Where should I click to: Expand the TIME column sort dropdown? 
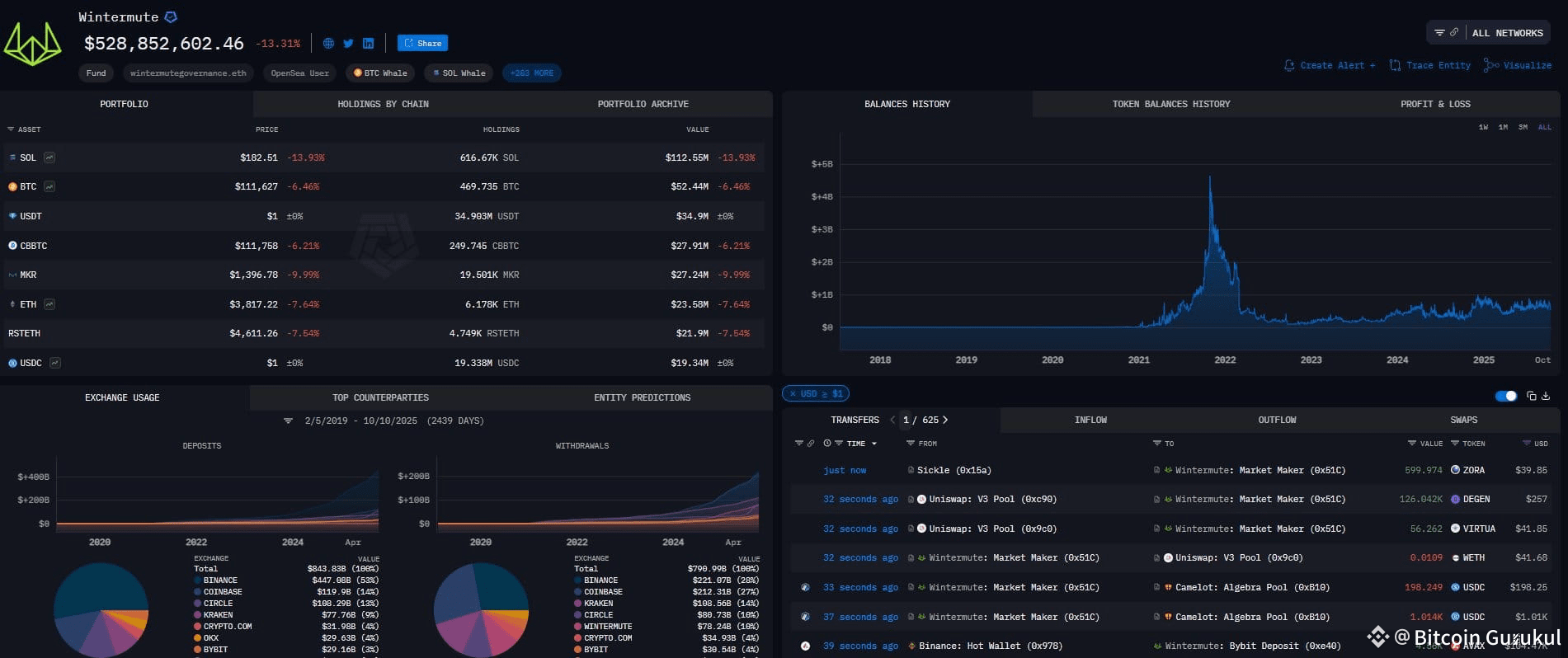click(x=874, y=444)
